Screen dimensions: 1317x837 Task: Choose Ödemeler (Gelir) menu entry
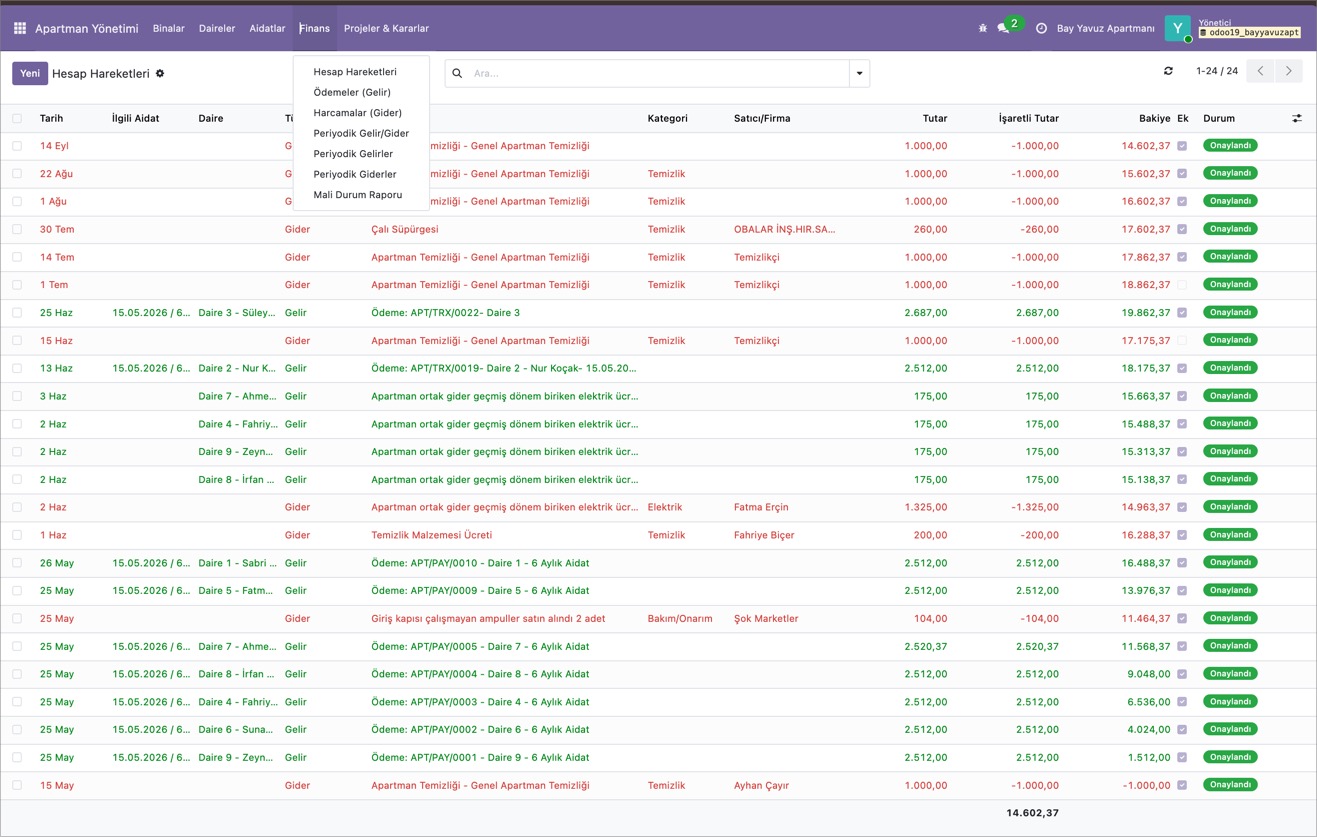pyautogui.click(x=352, y=92)
